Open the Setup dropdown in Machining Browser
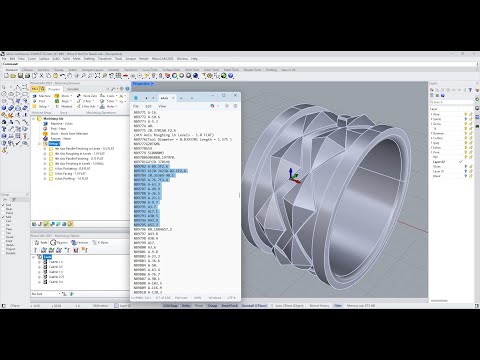Viewport: 480px width, 360px height. [41, 106]
